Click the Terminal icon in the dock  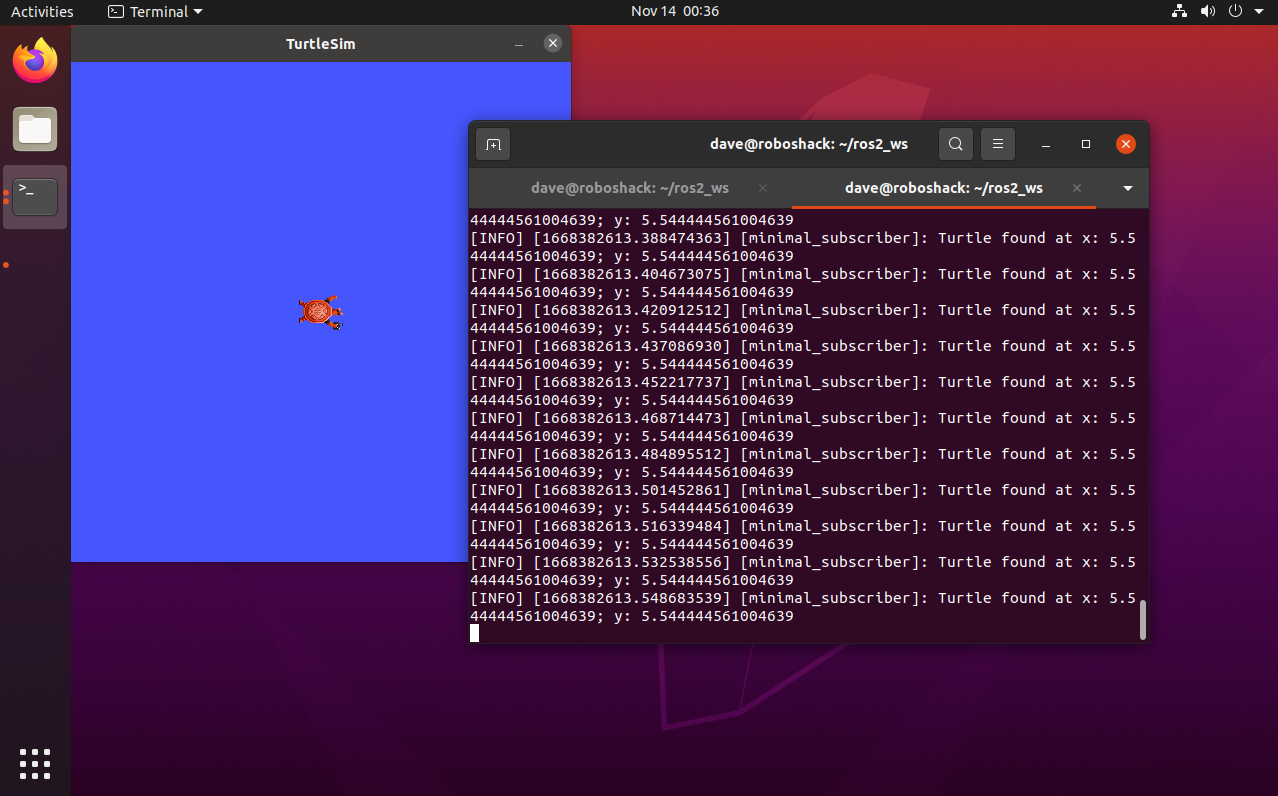(35, 196)
